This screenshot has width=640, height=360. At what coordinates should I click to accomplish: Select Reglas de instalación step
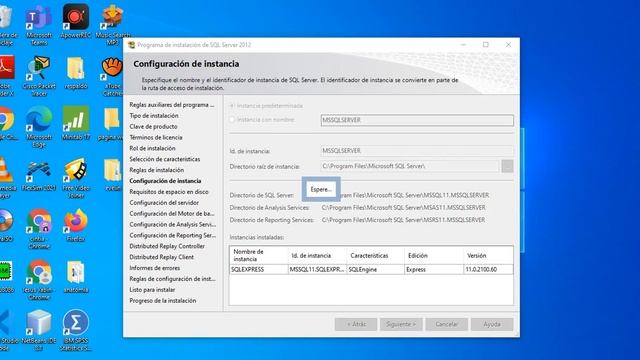pyautogui.click(x=157, y=170)
